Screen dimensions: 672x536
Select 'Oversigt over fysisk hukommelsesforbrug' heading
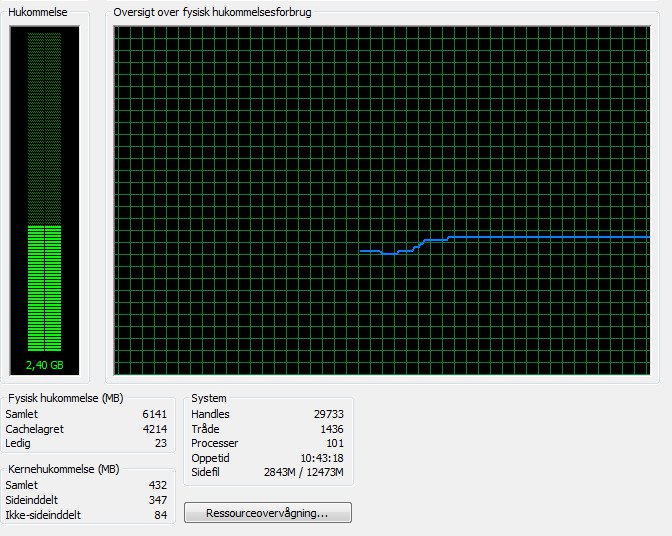[x=212, y=12]
